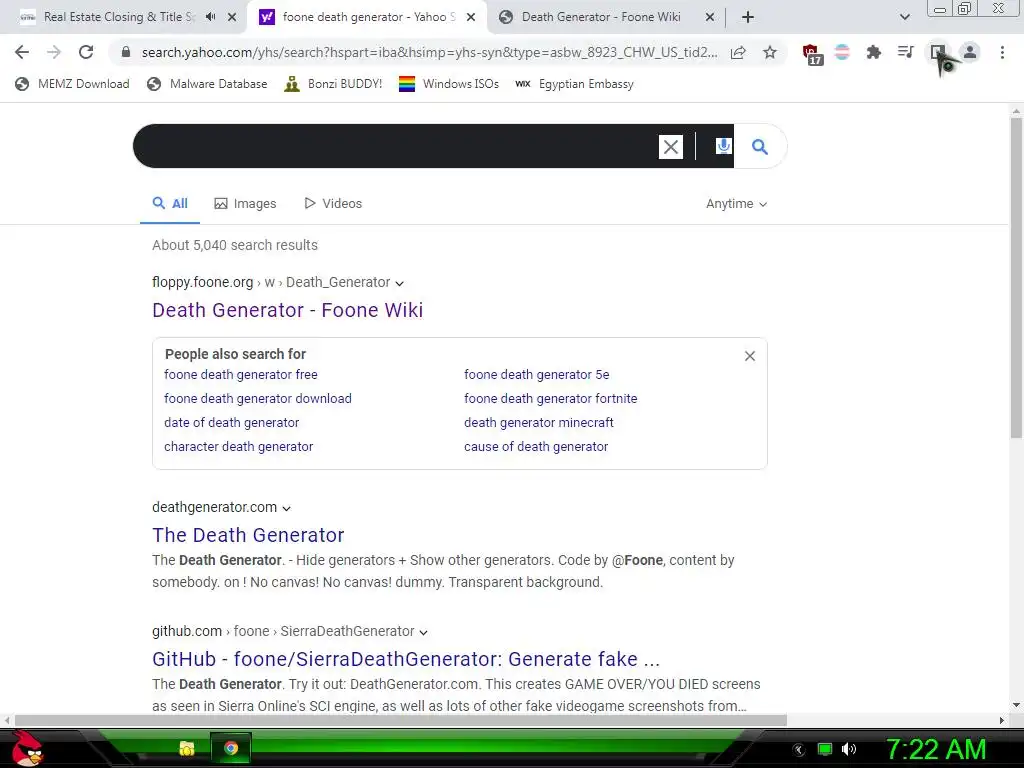The width and height of the screenshot is (1024, 768).
Task: Start voice search with microphone icon
Action: (x=723, y=146)
